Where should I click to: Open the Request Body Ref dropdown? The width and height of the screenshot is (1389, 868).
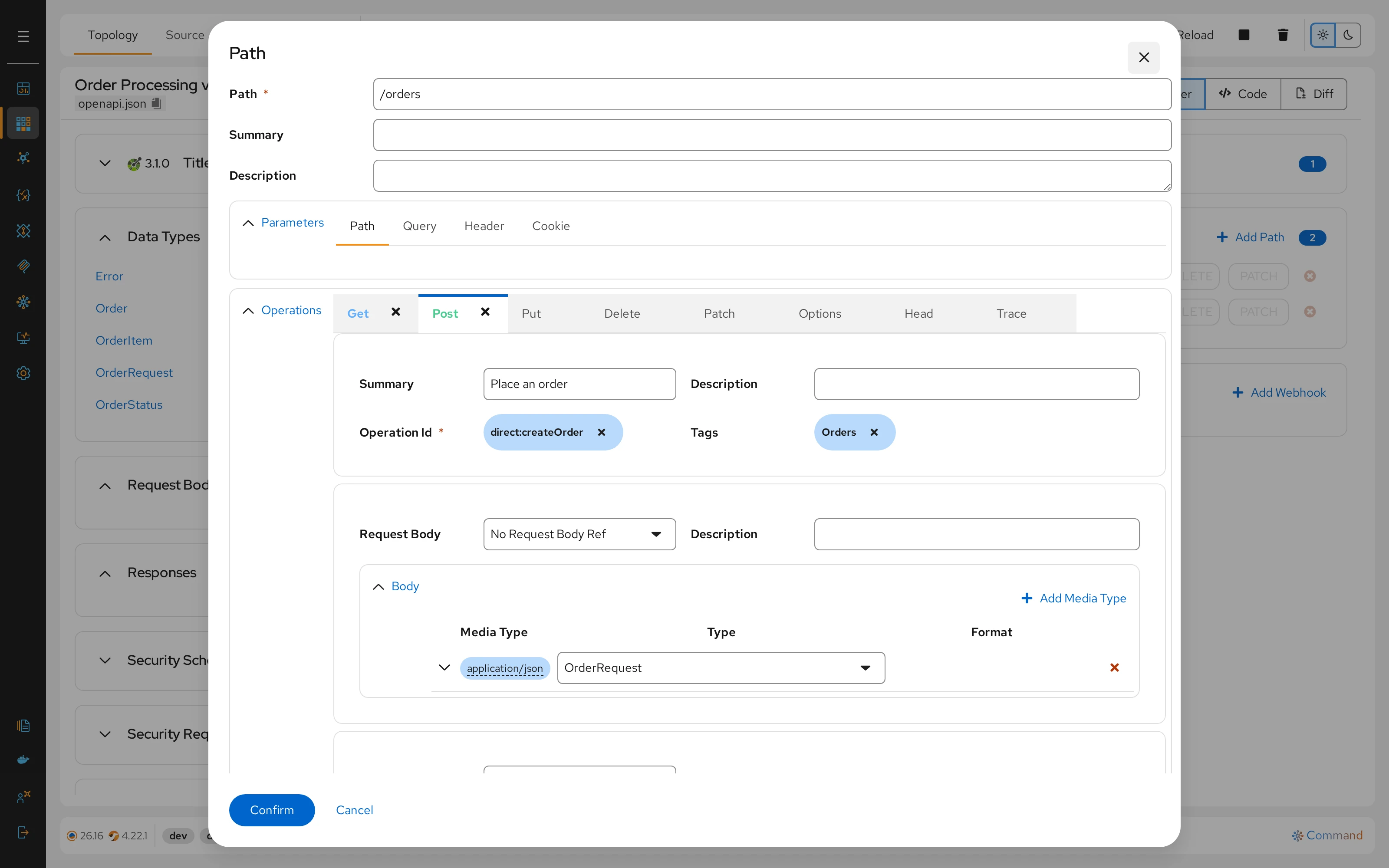coord(580,534)
